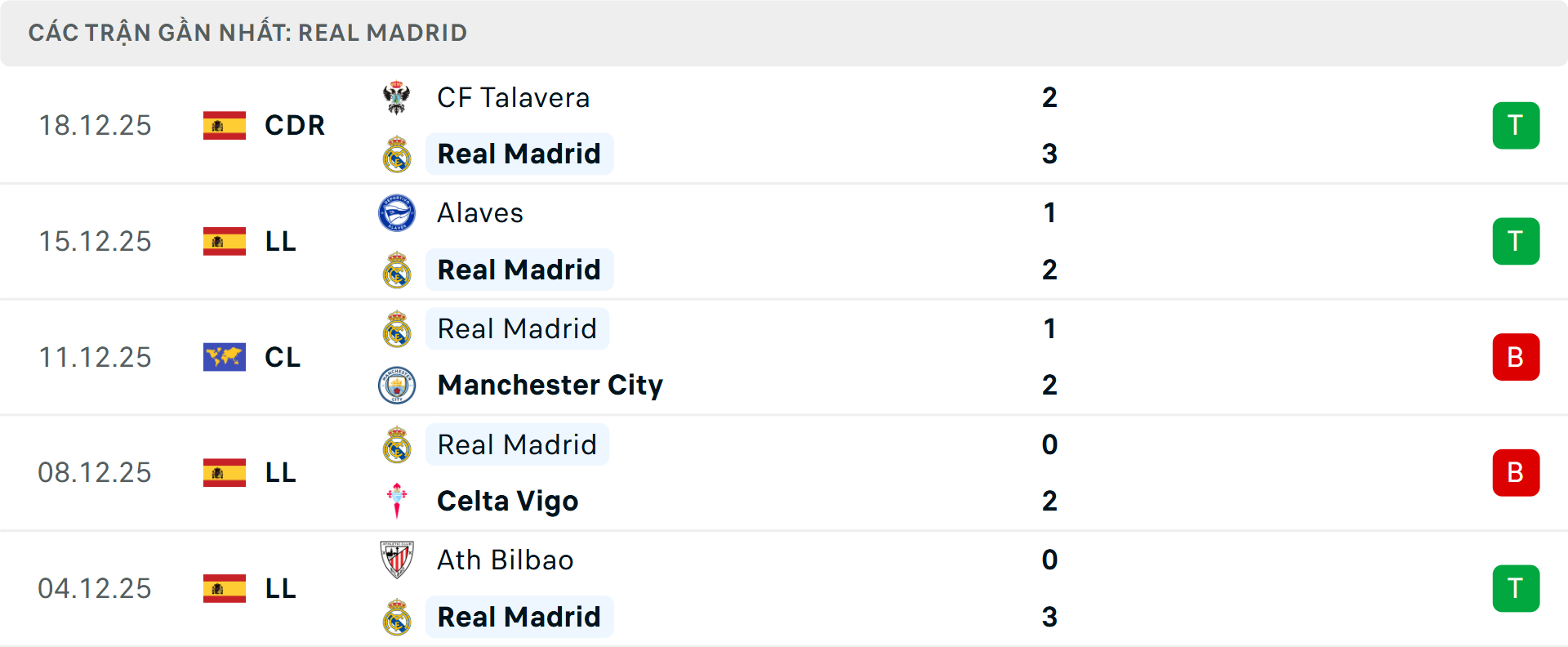Click the Ath Bilbao club crest
Screen dimensions: 1568x647
(398, 560)
